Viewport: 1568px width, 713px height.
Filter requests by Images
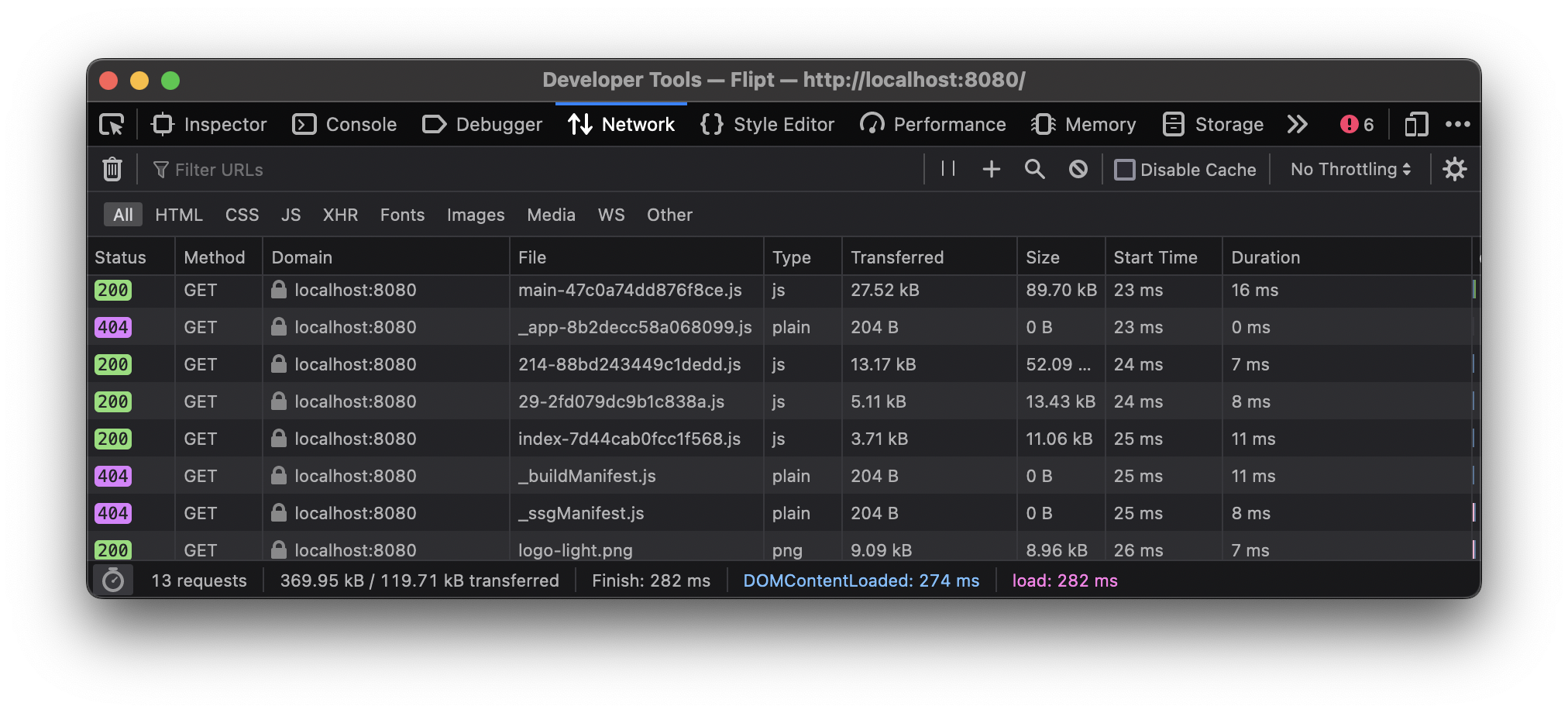476,215
